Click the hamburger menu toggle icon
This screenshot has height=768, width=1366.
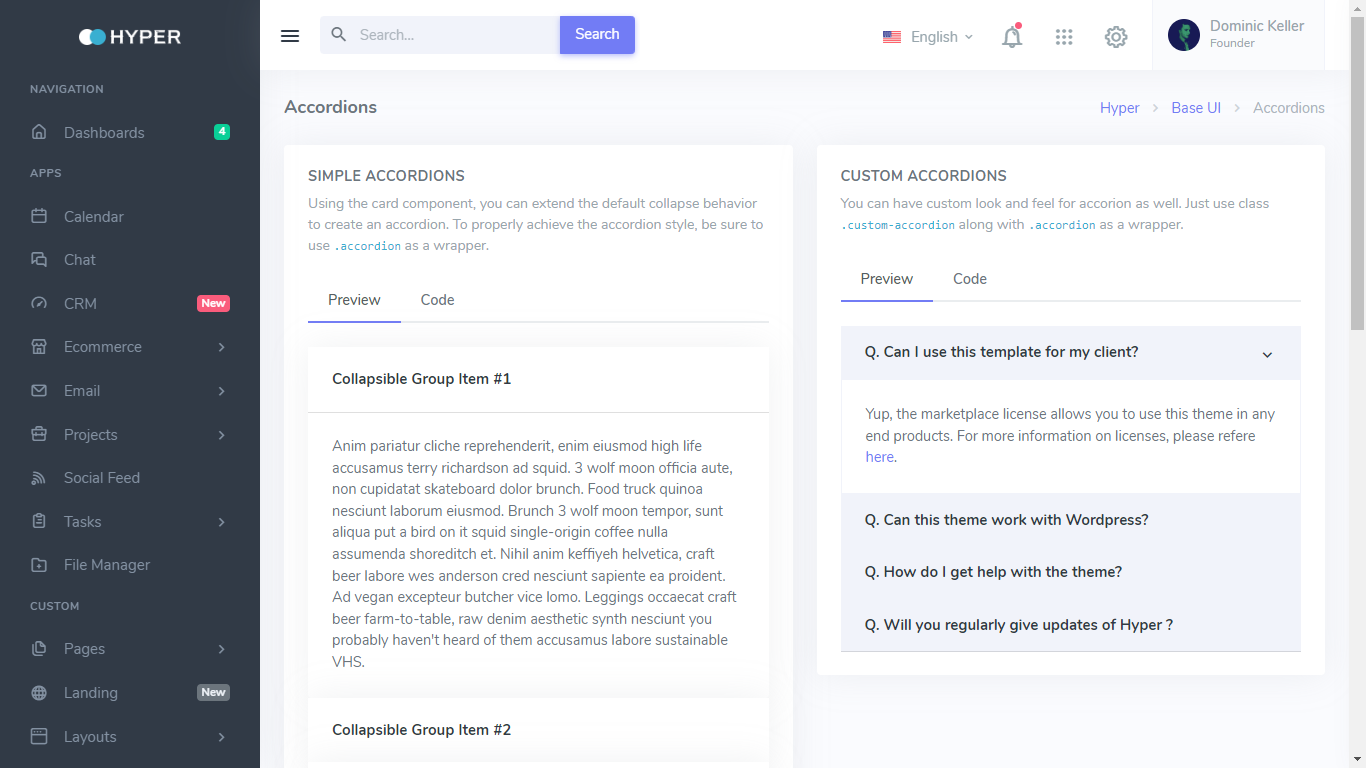290,36
